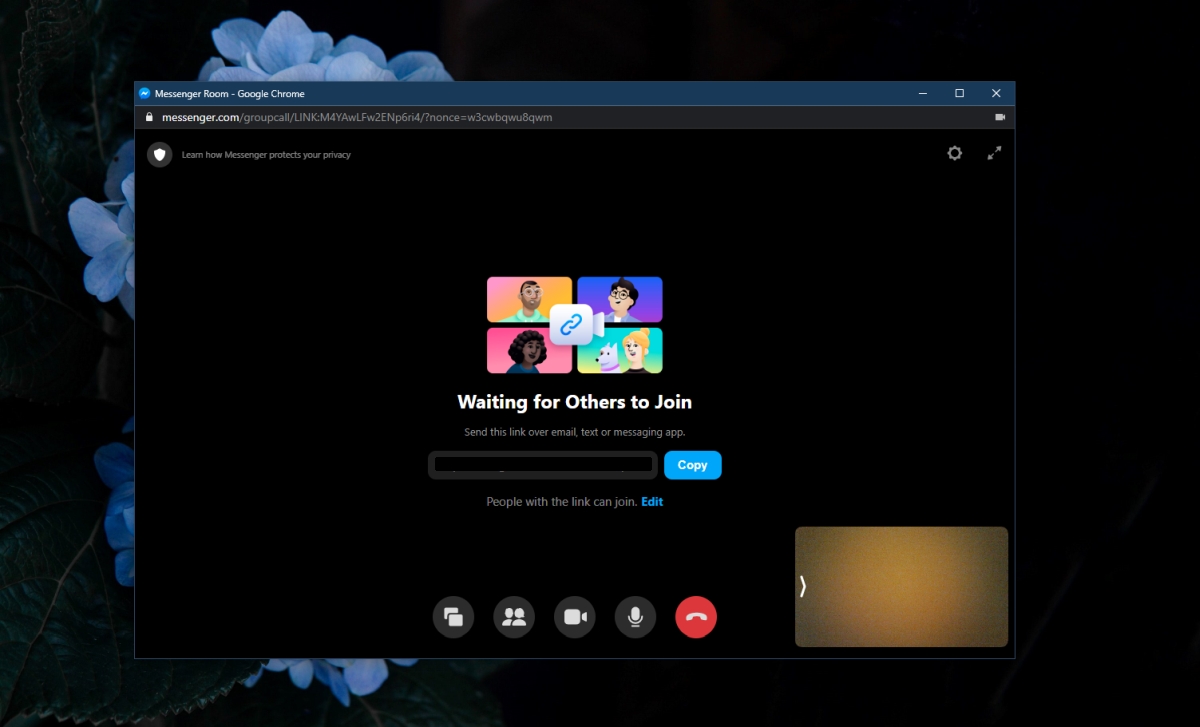Mute the microphone
The width and height of the screenshot is (1200, 727).
[x=635, y=617]
